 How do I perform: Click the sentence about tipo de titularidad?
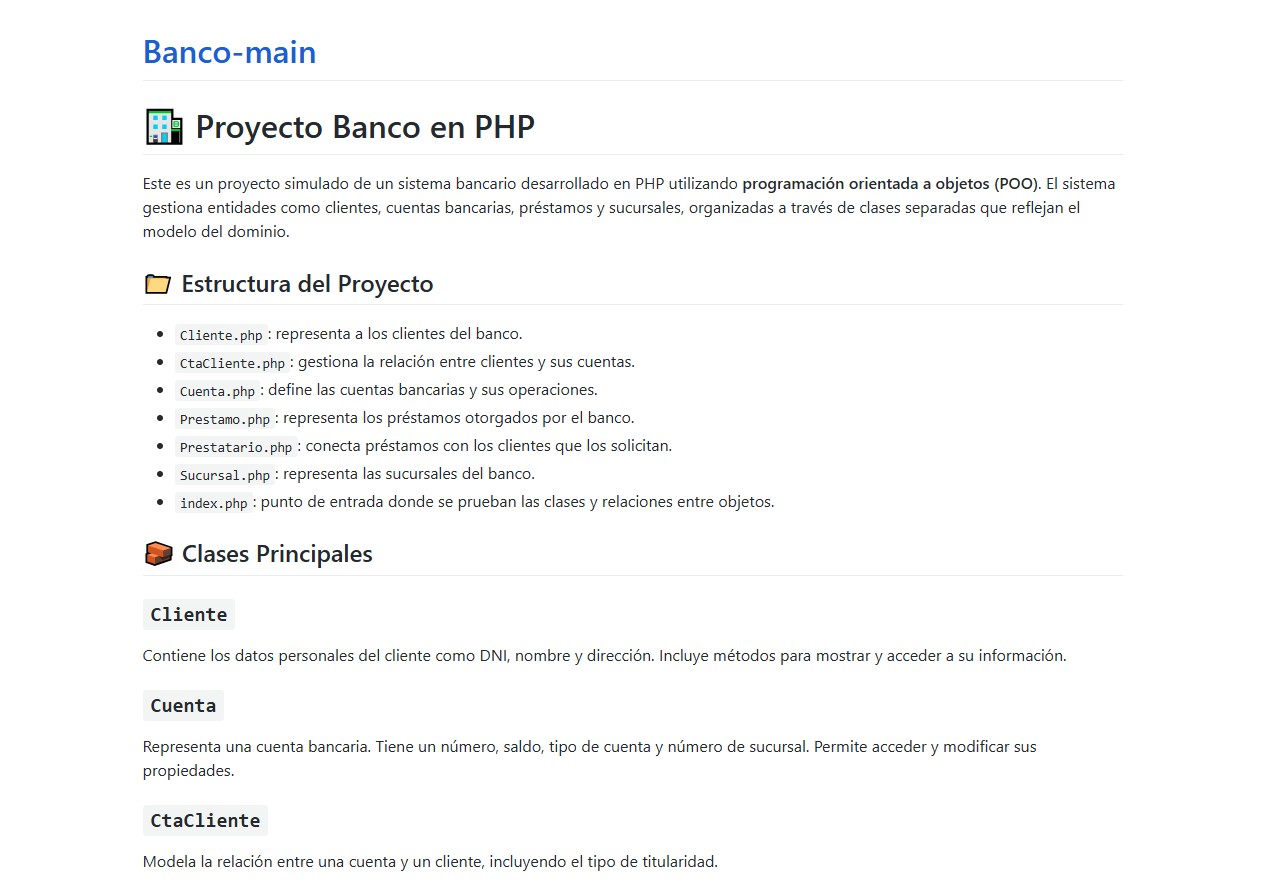[x=430, y=861]
